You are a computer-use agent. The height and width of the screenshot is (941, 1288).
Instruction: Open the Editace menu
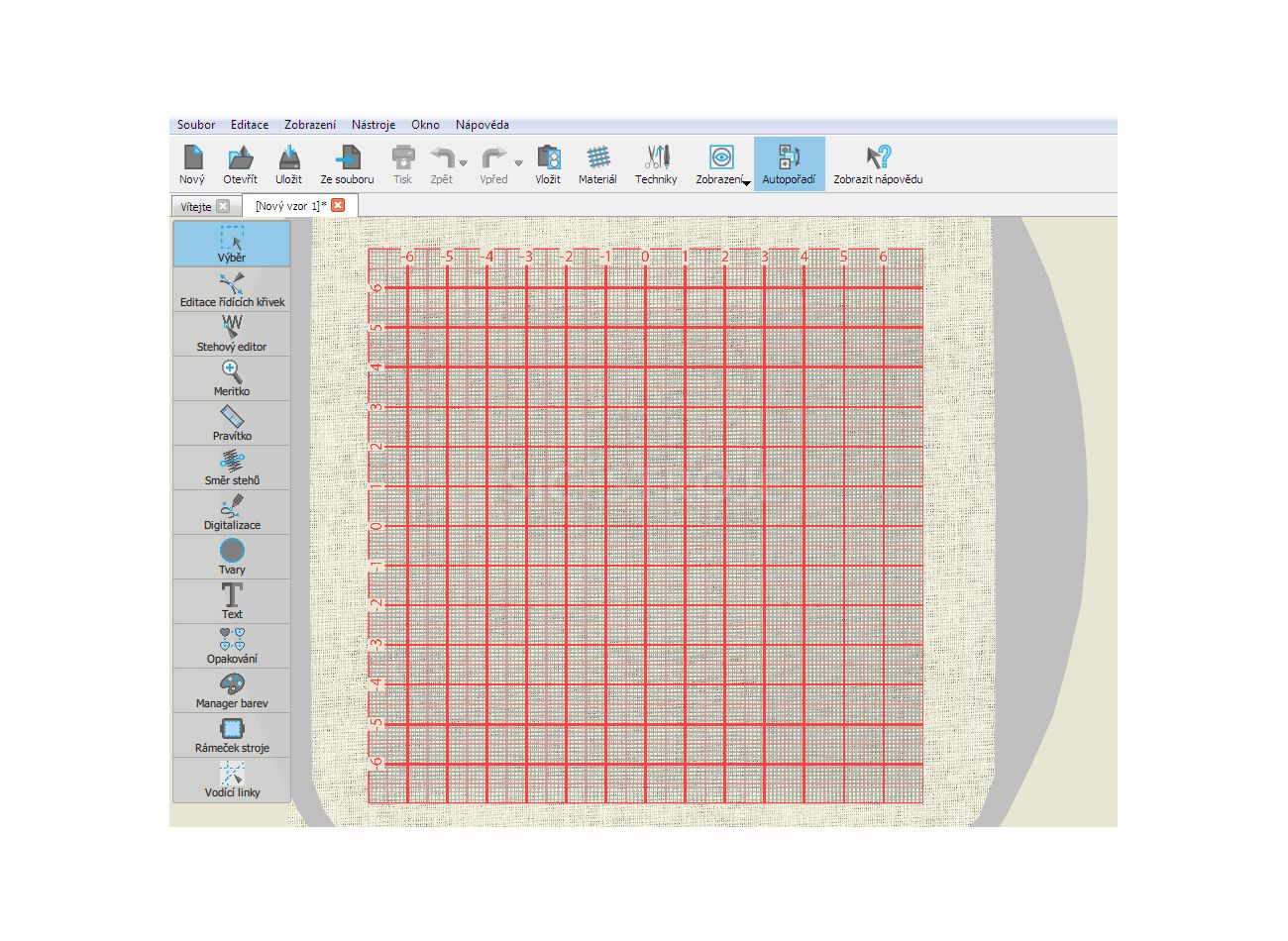[250, 125]
